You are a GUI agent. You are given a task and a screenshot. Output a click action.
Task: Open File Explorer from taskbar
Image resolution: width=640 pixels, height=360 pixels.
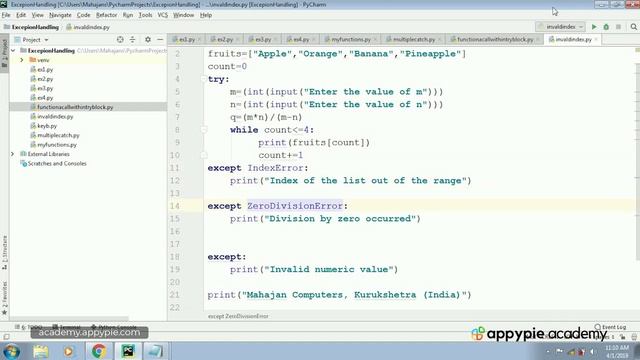[x=40, y=351]
